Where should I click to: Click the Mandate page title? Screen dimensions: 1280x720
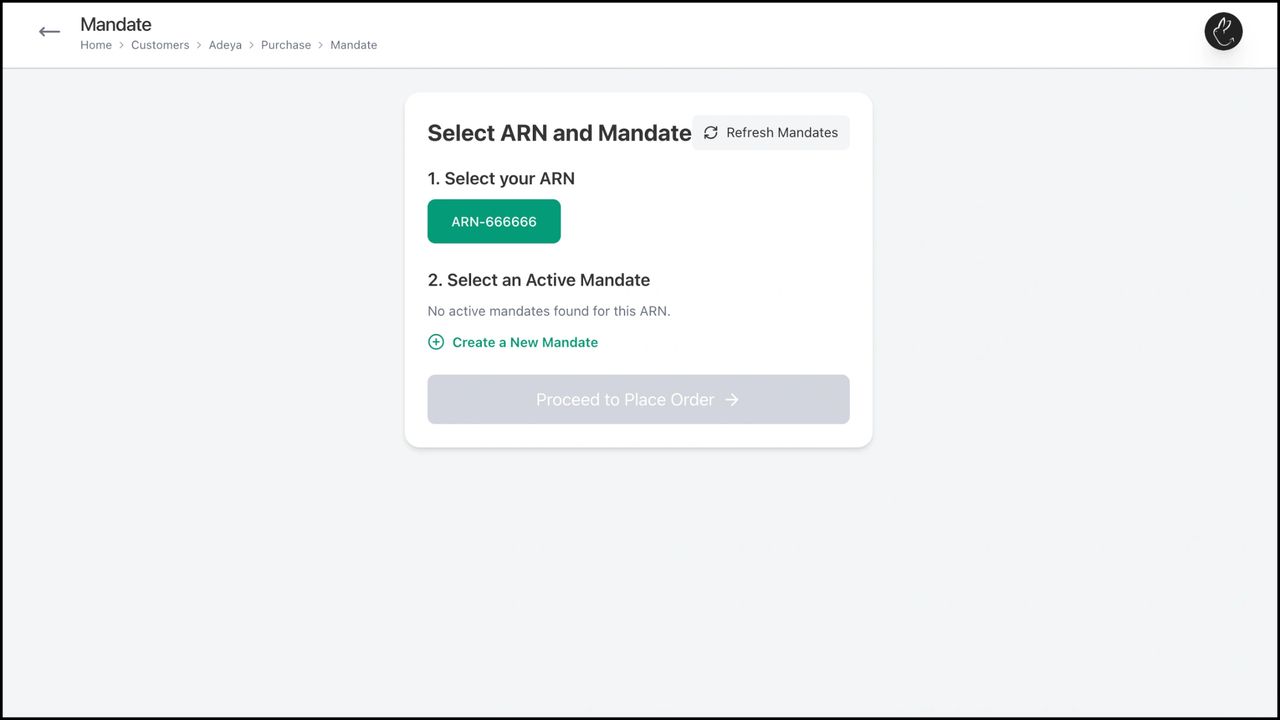(116, 24)
